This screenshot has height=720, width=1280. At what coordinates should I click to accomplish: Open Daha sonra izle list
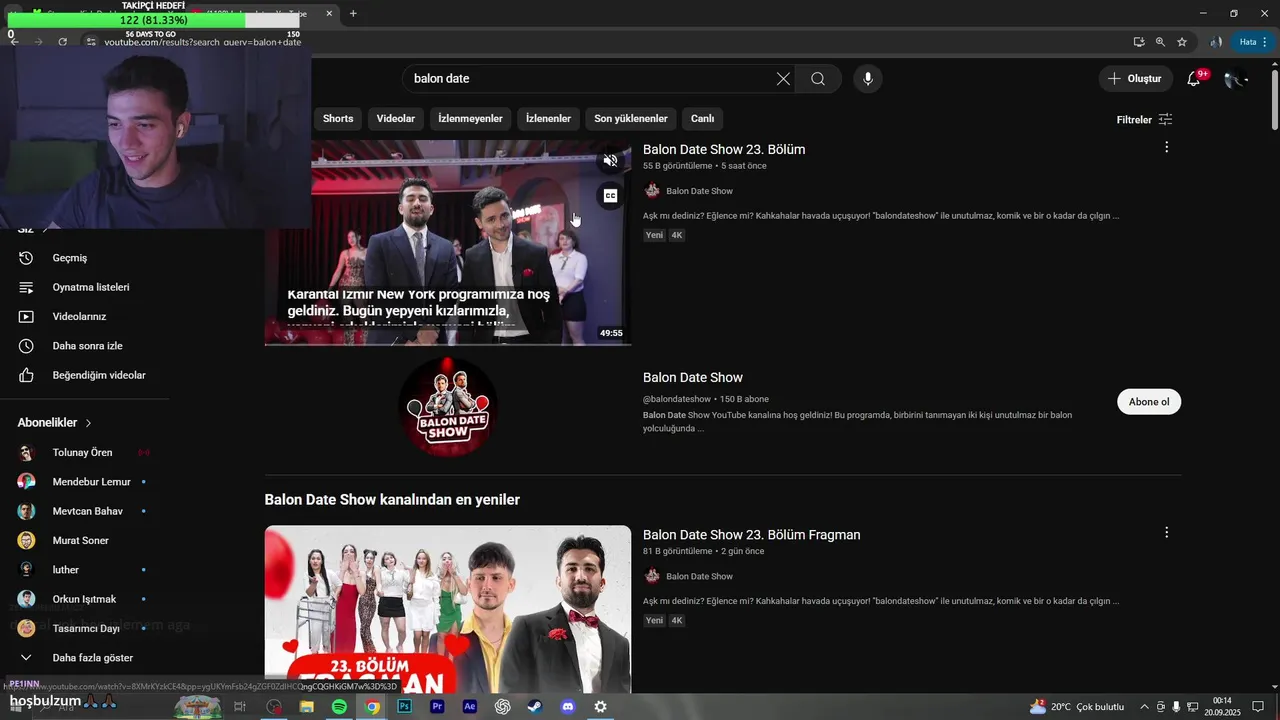[85, 346]
